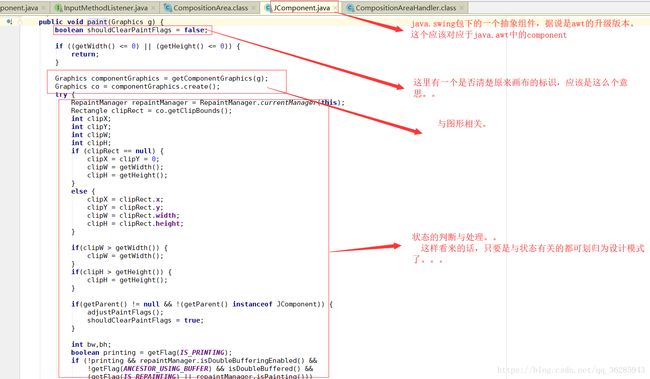Click the 'int clipY;' declaration
Image resolution: width=650 pixels, height=379 pixels.
[x=91, y=127]
